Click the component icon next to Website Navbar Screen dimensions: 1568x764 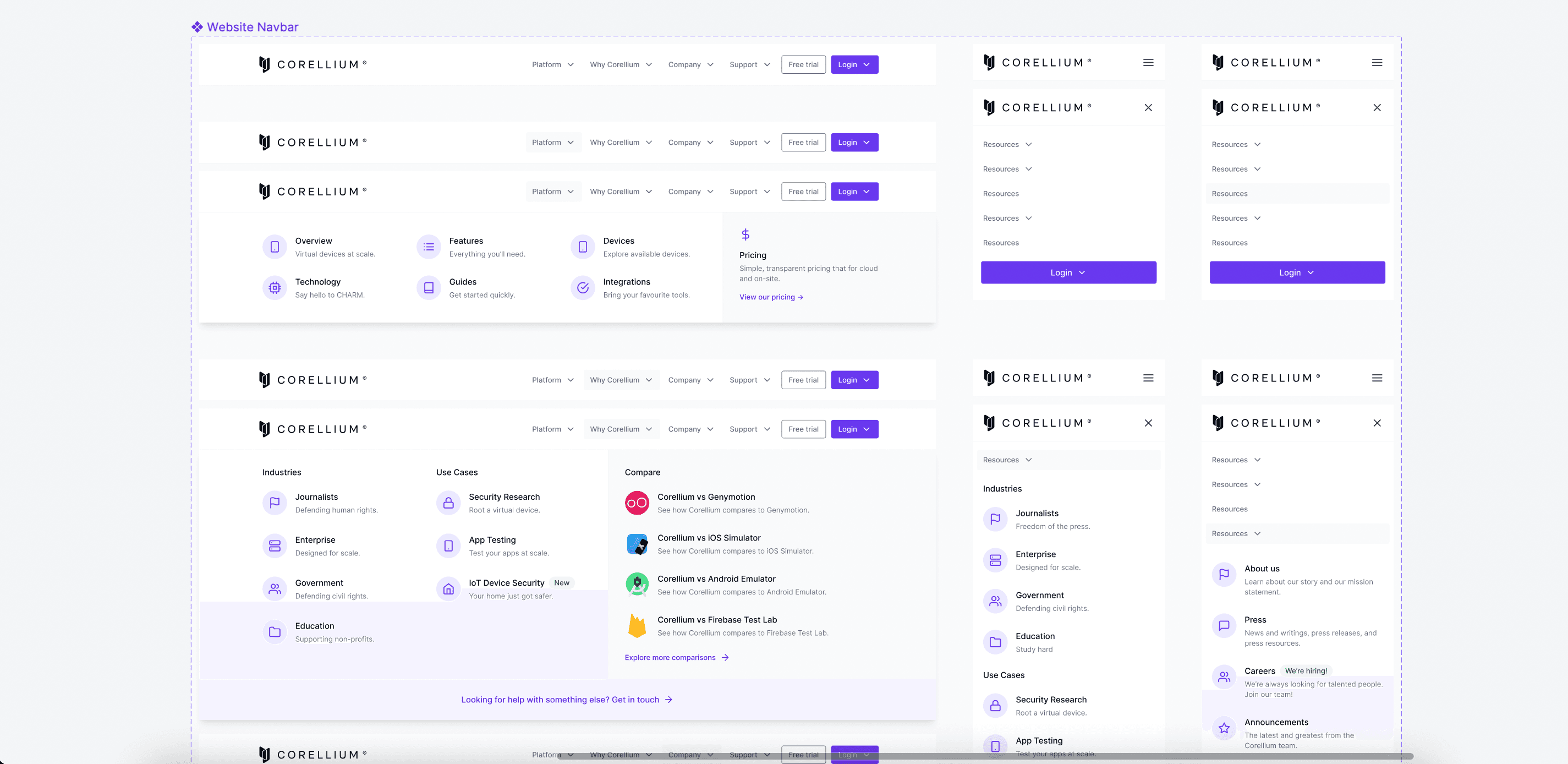point(197,27)
